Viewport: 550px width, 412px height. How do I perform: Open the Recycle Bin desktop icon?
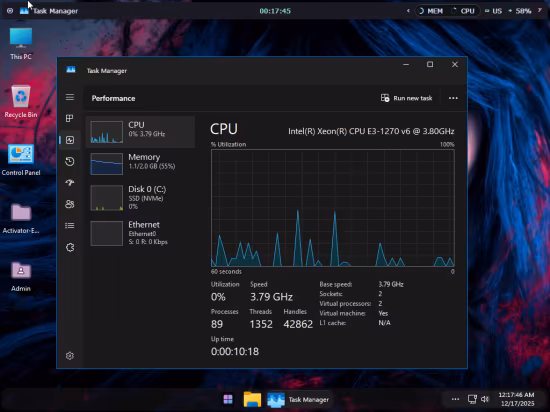click(21, 101)
